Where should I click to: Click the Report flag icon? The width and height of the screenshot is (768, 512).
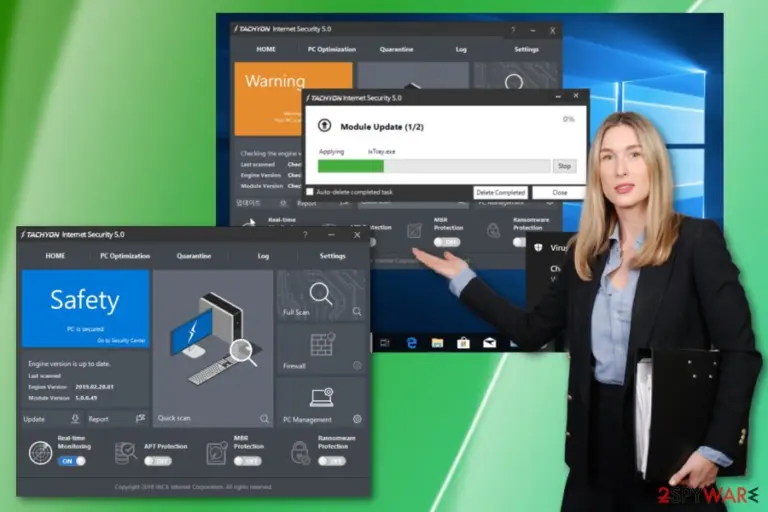pyautogui.click(x=141, y=418)
